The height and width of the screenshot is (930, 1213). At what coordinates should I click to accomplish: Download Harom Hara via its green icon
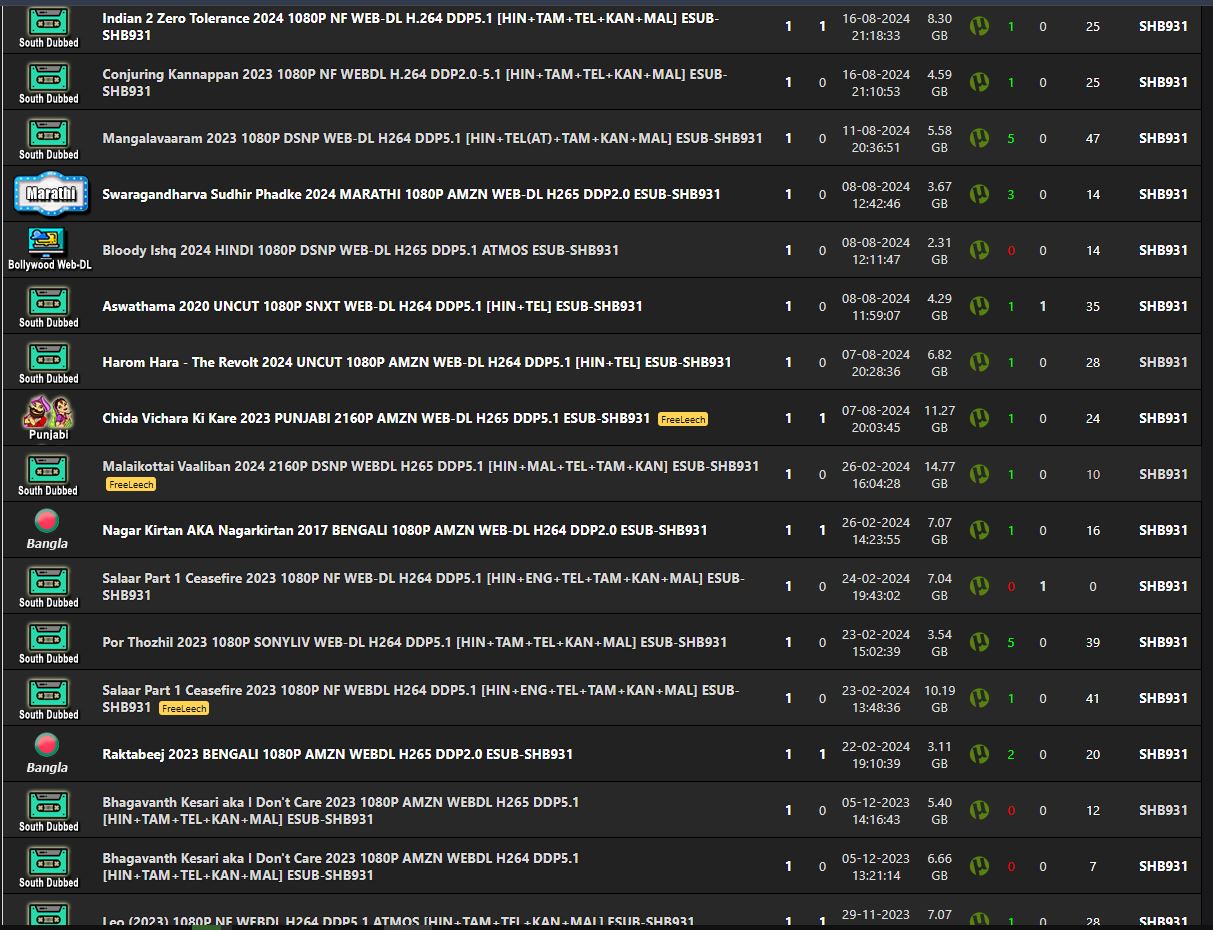click(x=979, y=362)
